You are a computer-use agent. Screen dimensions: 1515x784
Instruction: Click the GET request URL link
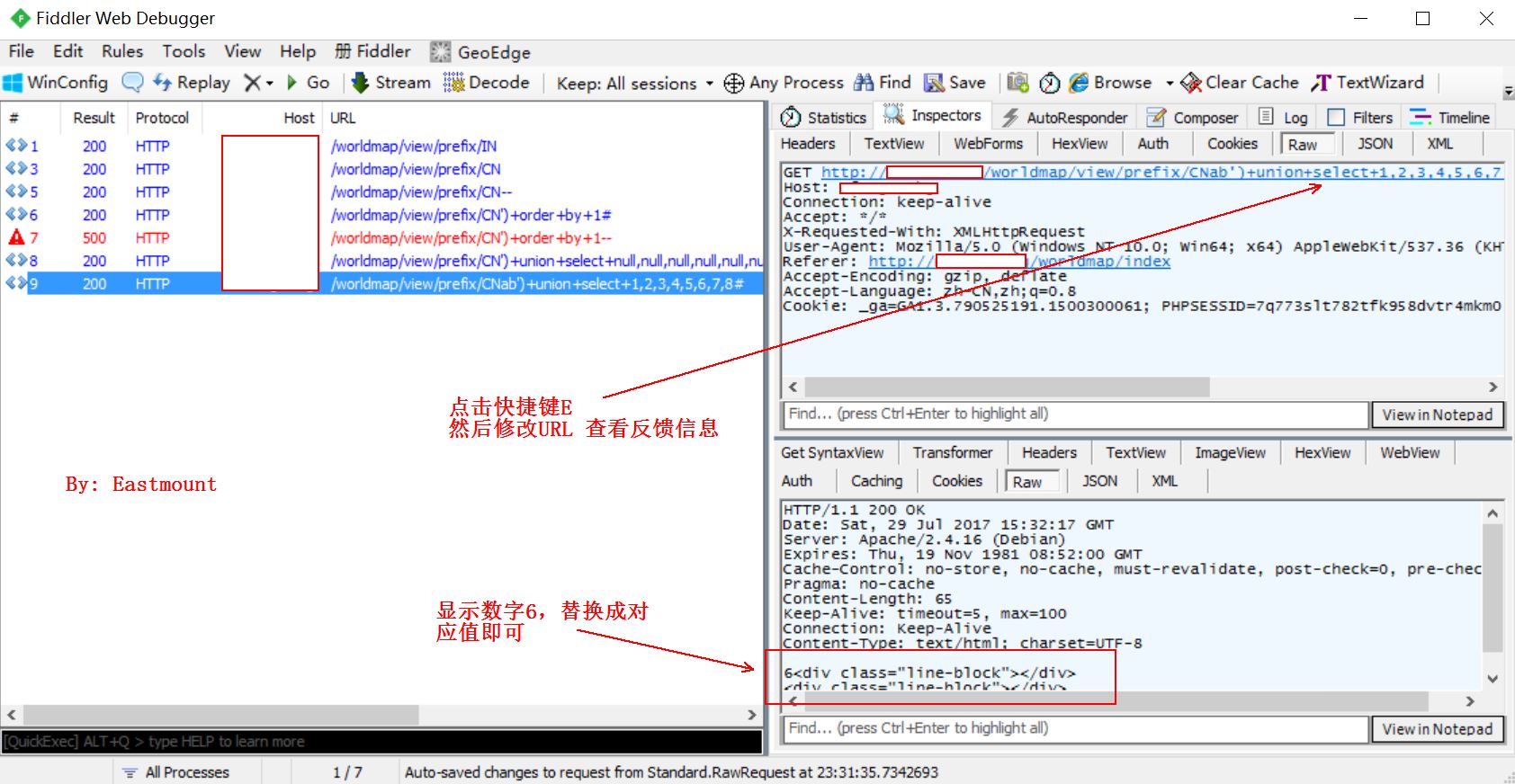pyautogui.click(x=1161, y=173)
